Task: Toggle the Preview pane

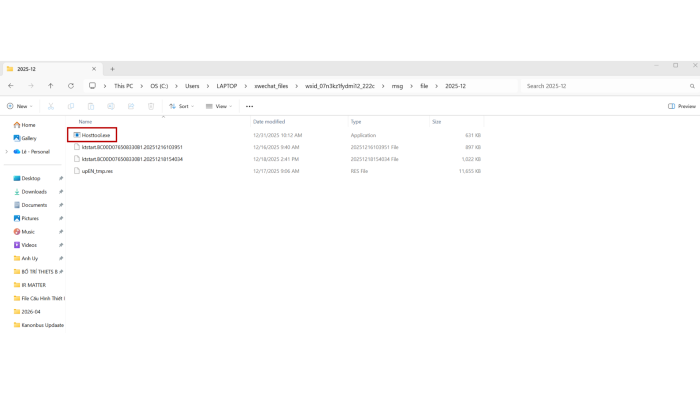Action: (682, 106)
